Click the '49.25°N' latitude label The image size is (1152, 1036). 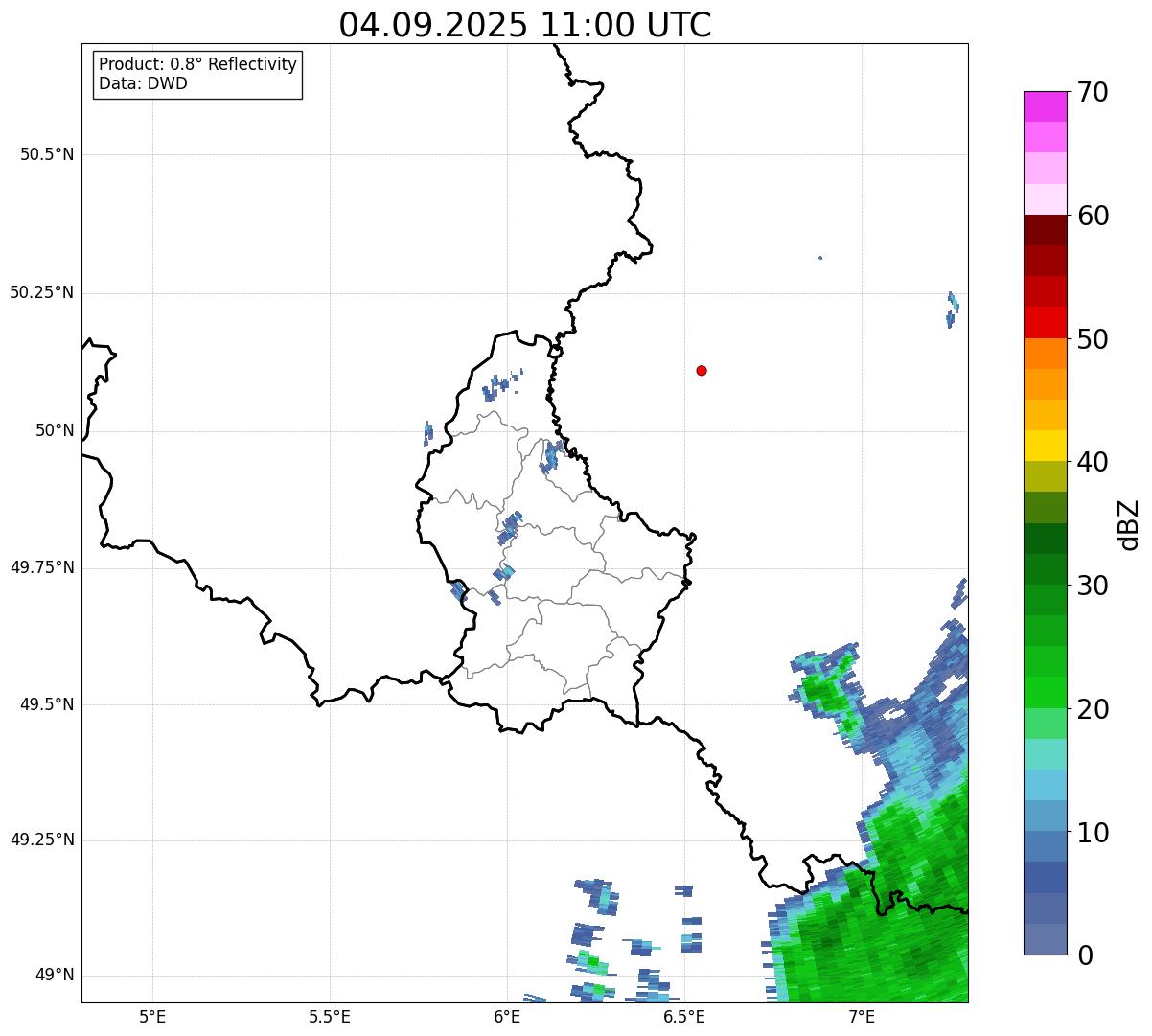click(x=41, y=840)
